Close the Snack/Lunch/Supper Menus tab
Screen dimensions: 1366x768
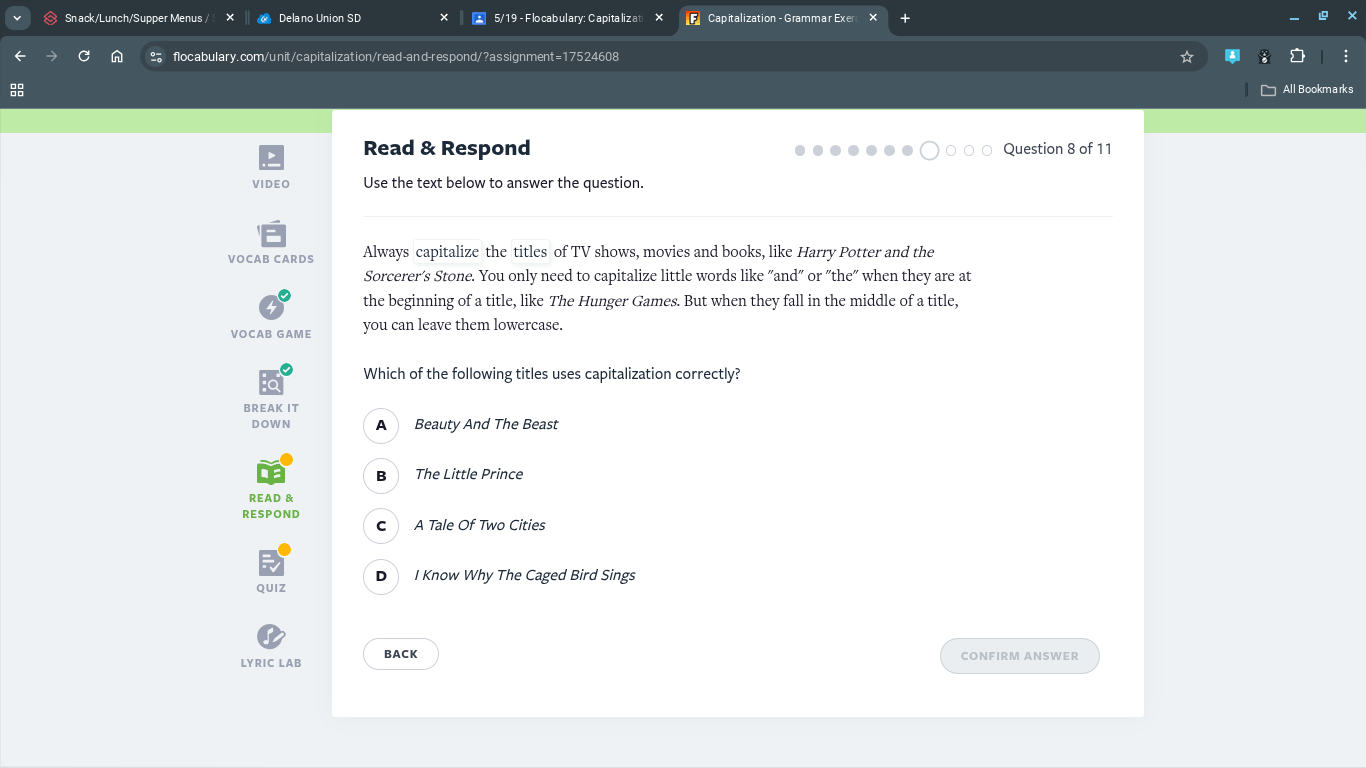point(230,18)
